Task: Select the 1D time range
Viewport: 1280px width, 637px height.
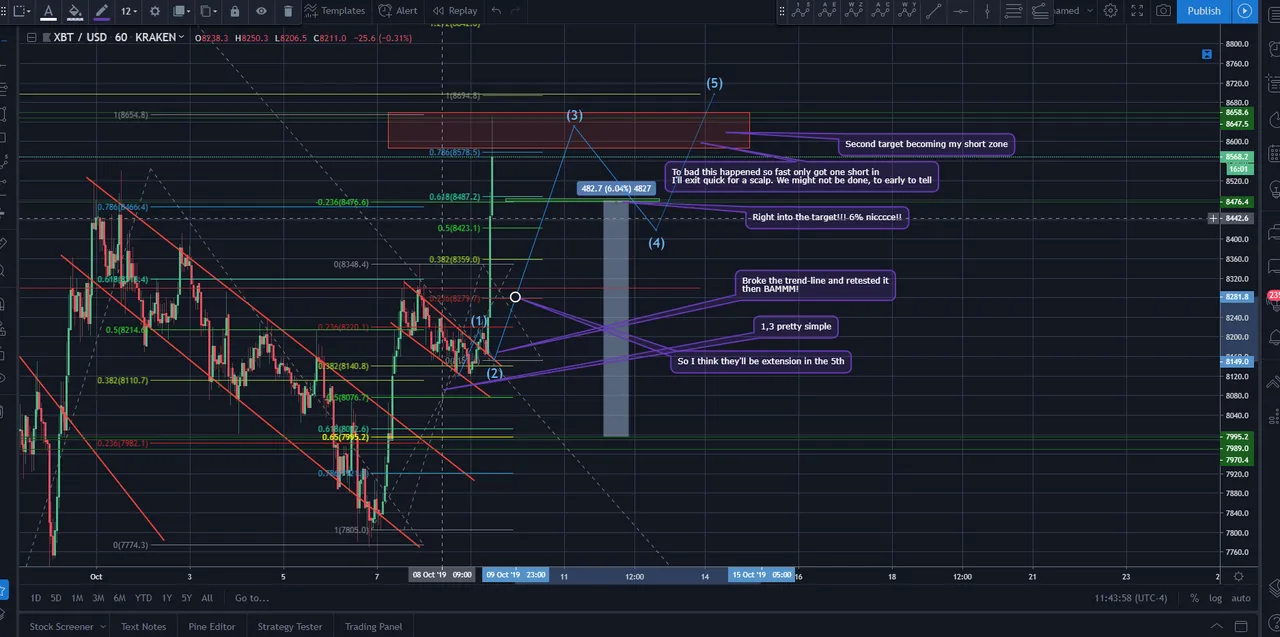Action: point(36,598)
